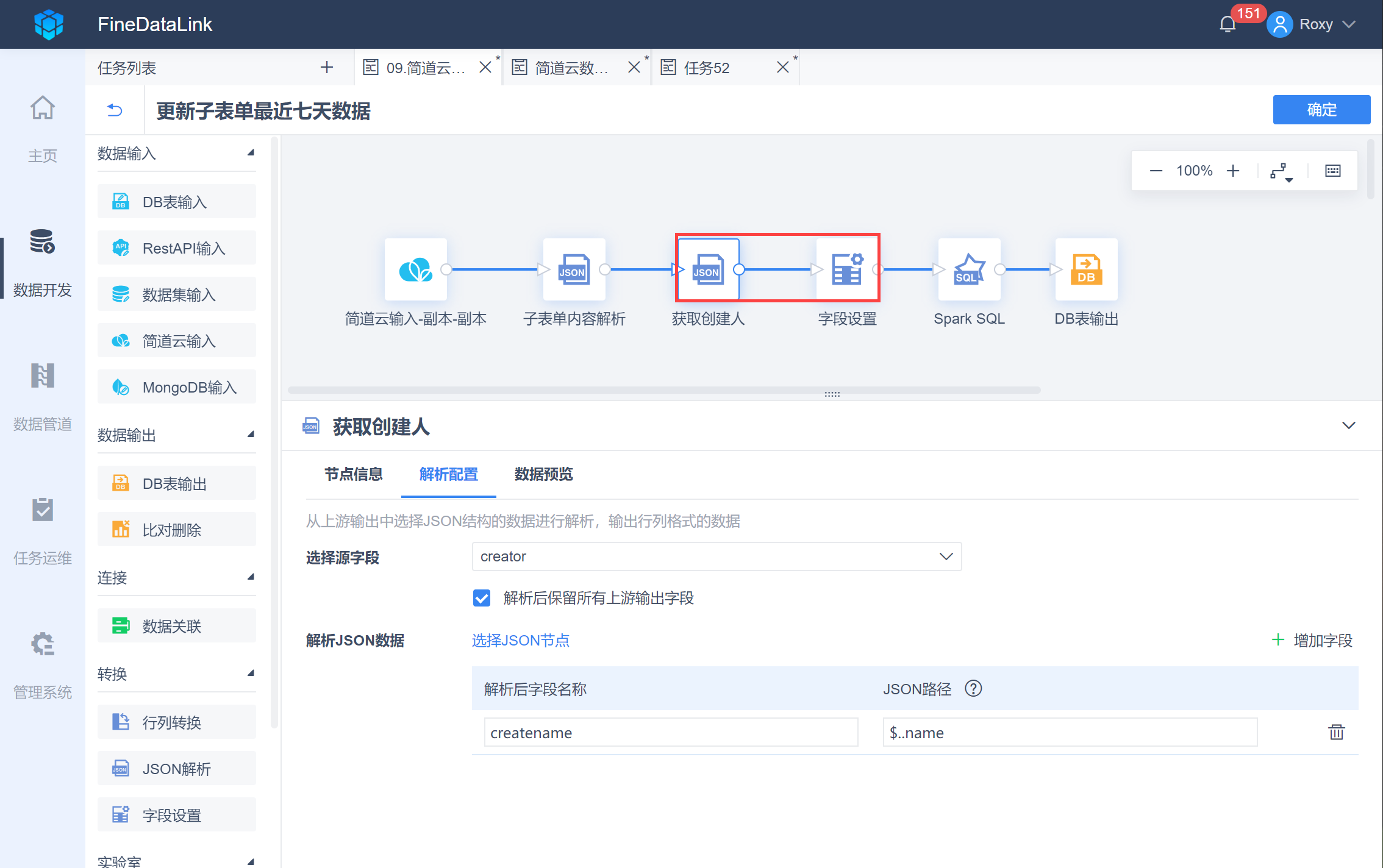1383x868 pixels.
Task: Zoom in canvas with plus button
Action: click(1233, 171)
